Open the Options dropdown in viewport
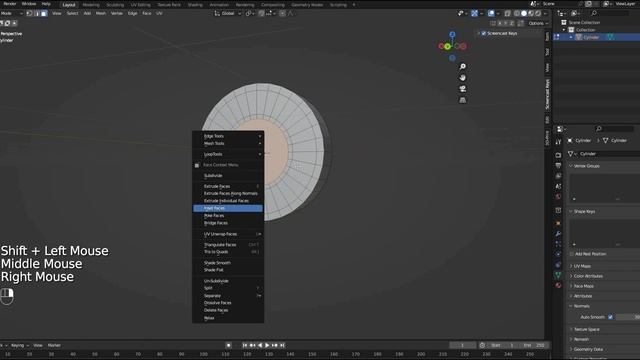 click(538, 23)
